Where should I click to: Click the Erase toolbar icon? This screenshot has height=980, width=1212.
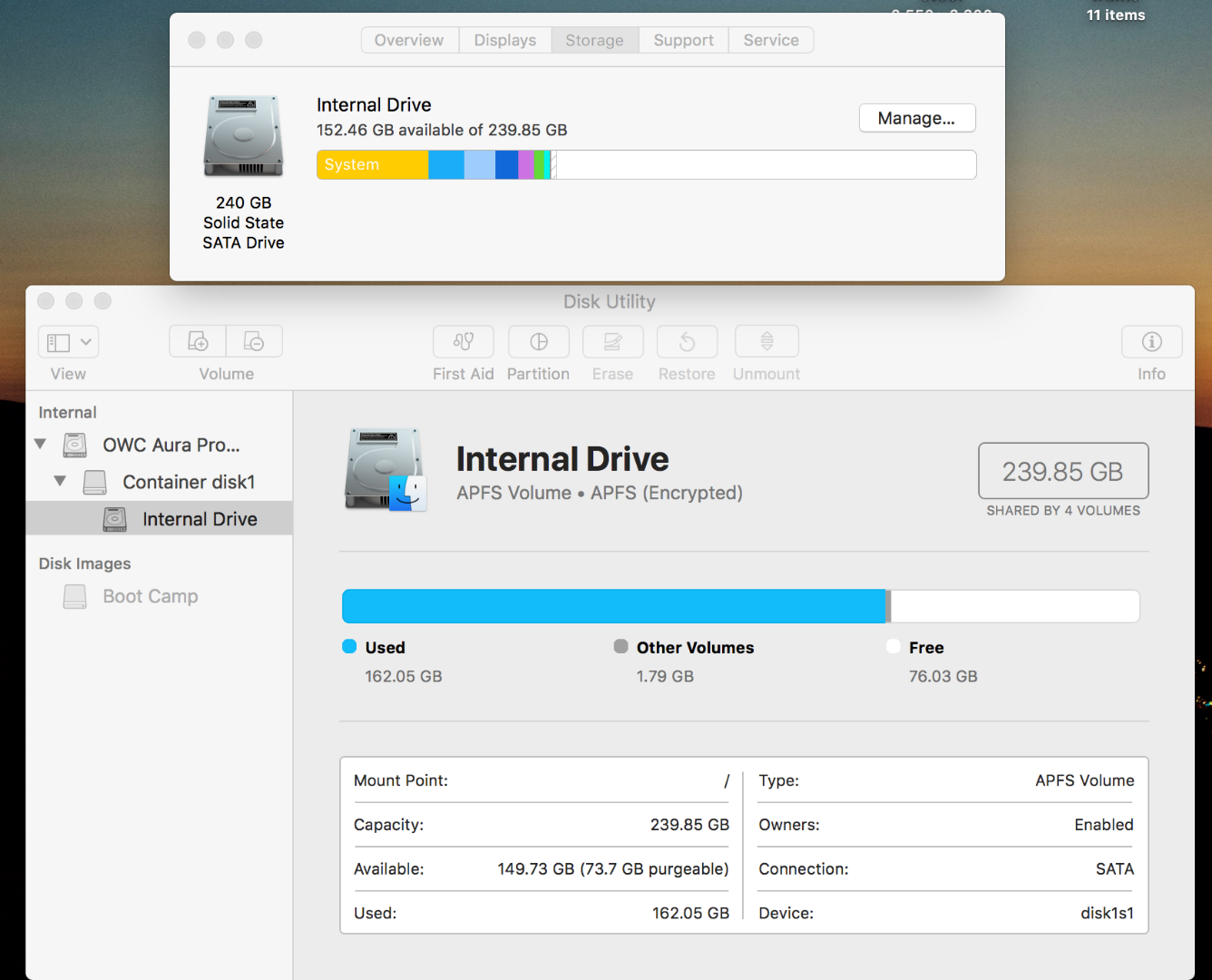point(612,342)
